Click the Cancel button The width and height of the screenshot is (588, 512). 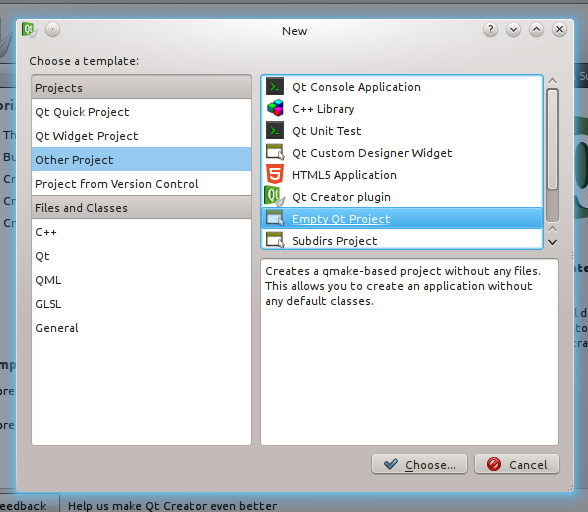517,464
